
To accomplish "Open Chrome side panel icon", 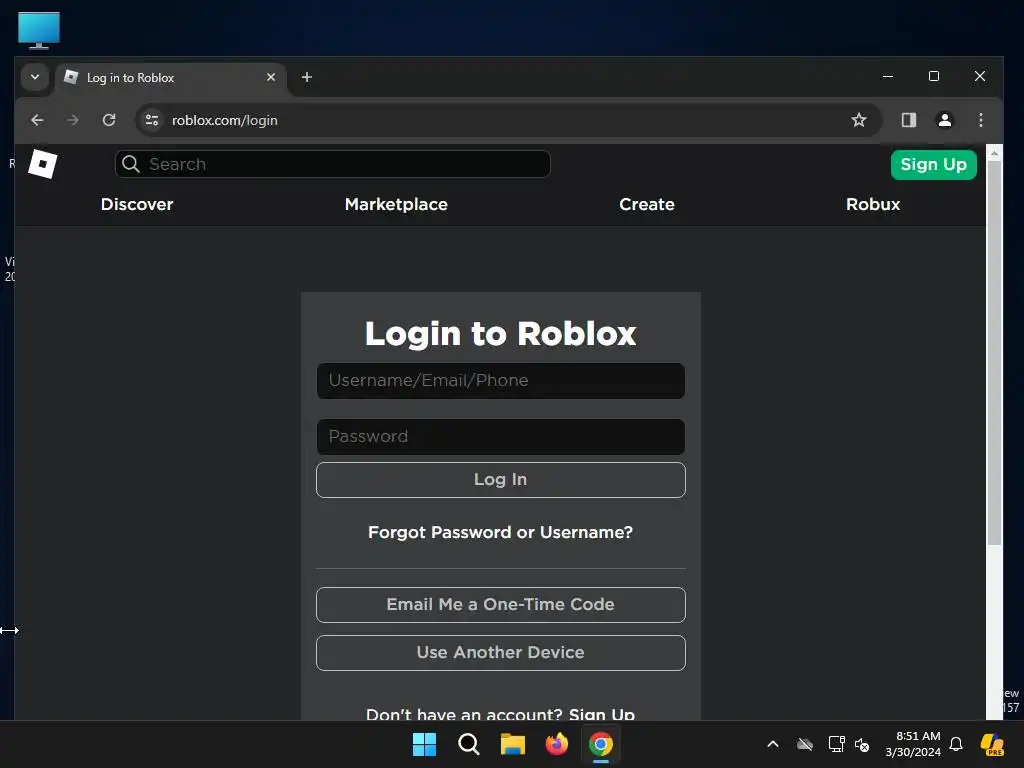I will tap(908, 120).
